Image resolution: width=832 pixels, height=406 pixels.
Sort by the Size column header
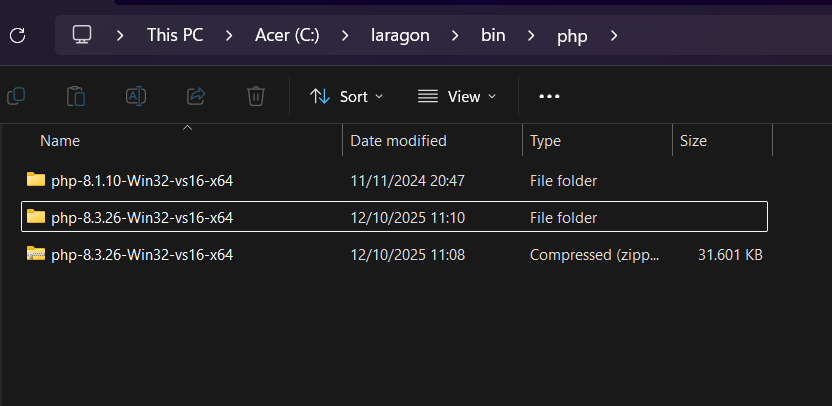[693, 141]
